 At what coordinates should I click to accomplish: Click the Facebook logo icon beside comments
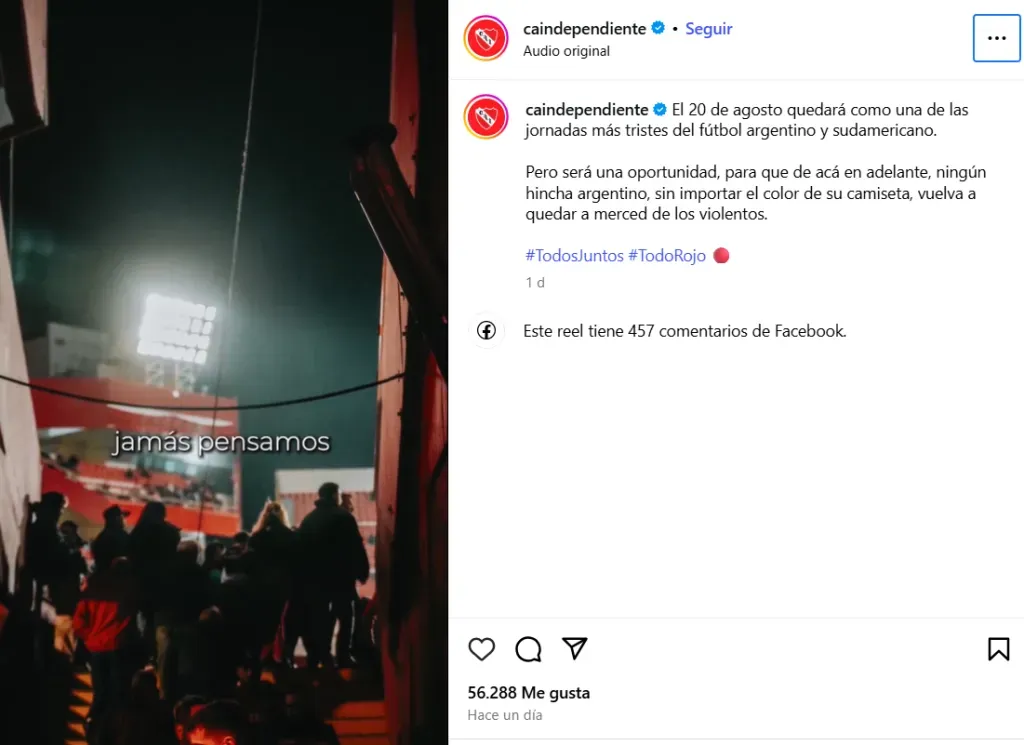pyautogui.click(x=486, y=330)
